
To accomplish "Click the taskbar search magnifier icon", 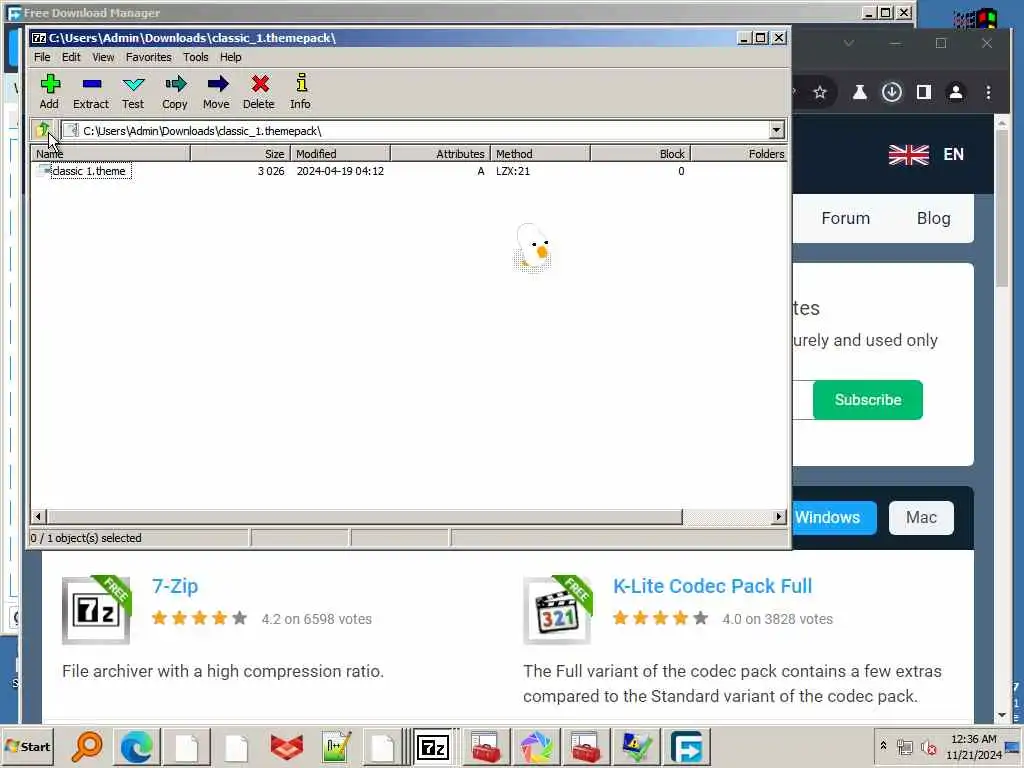I will (87, 746).
